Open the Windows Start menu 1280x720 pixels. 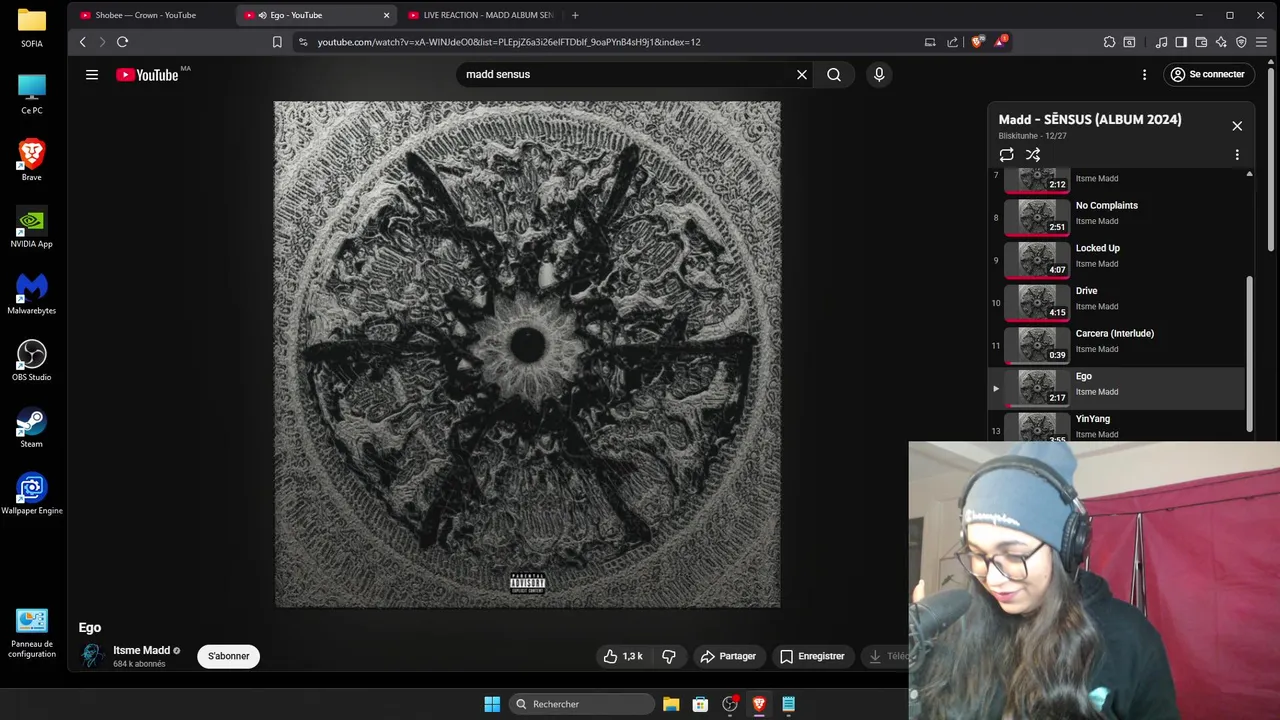coord(492,704)
